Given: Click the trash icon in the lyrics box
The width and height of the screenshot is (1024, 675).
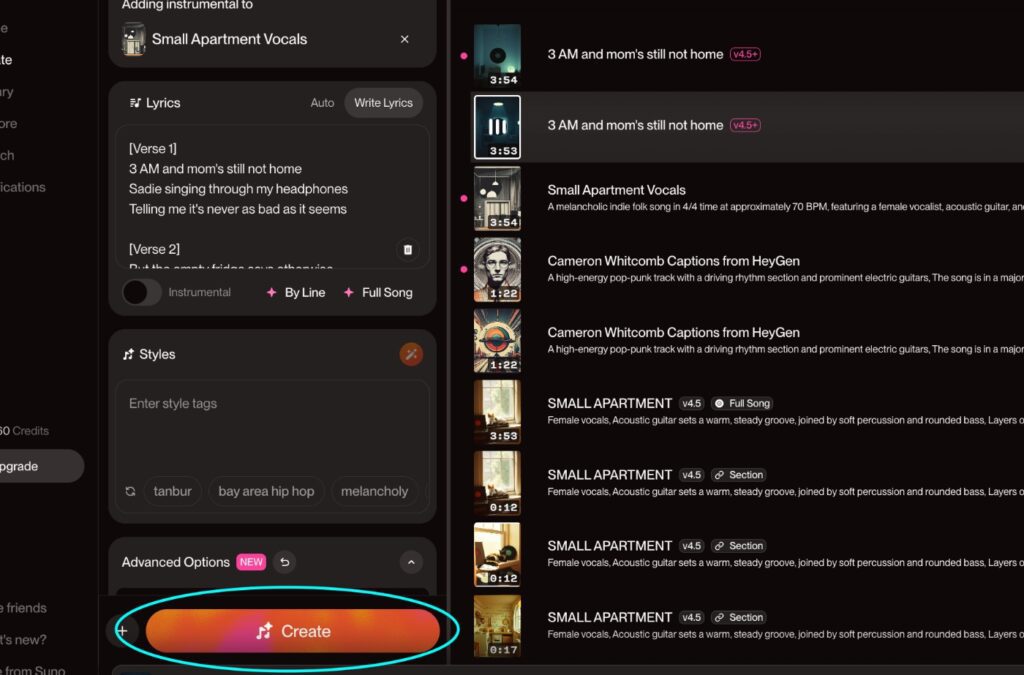Looking at the screenshot, I should tap(407, 250).
